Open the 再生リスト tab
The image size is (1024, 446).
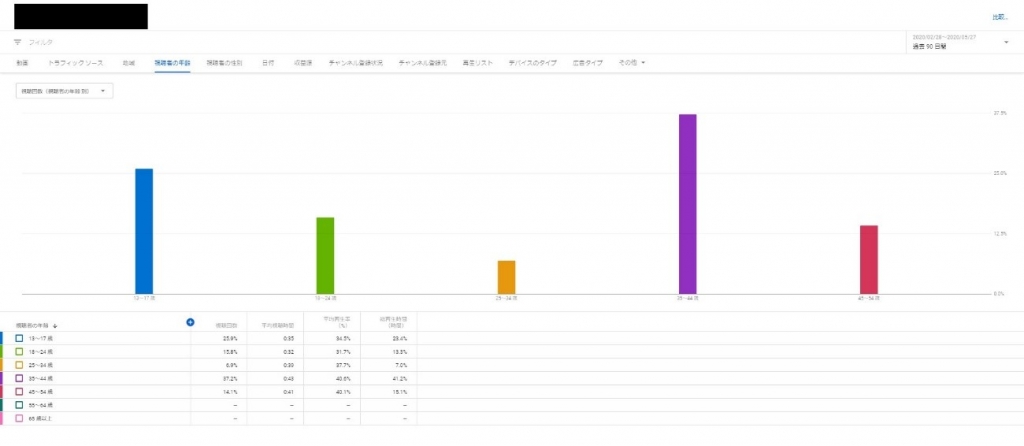click(477, 62)
